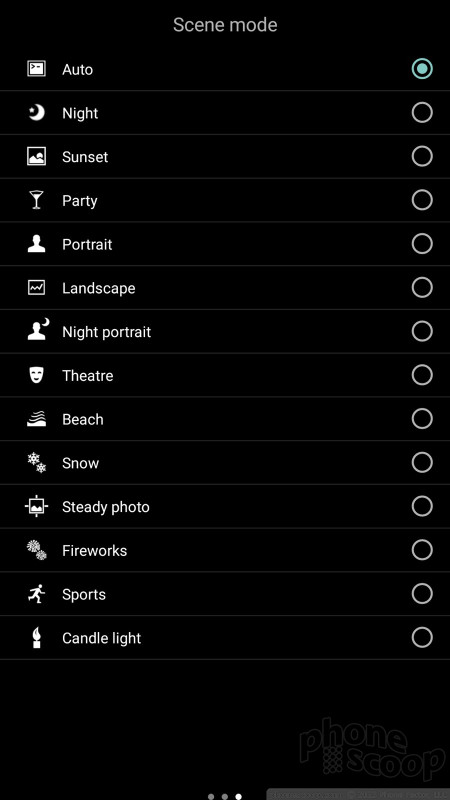Click the Night portrait silhouette icon
The width and height of the screenshot is (450, 800).
[x=38, y=330]
